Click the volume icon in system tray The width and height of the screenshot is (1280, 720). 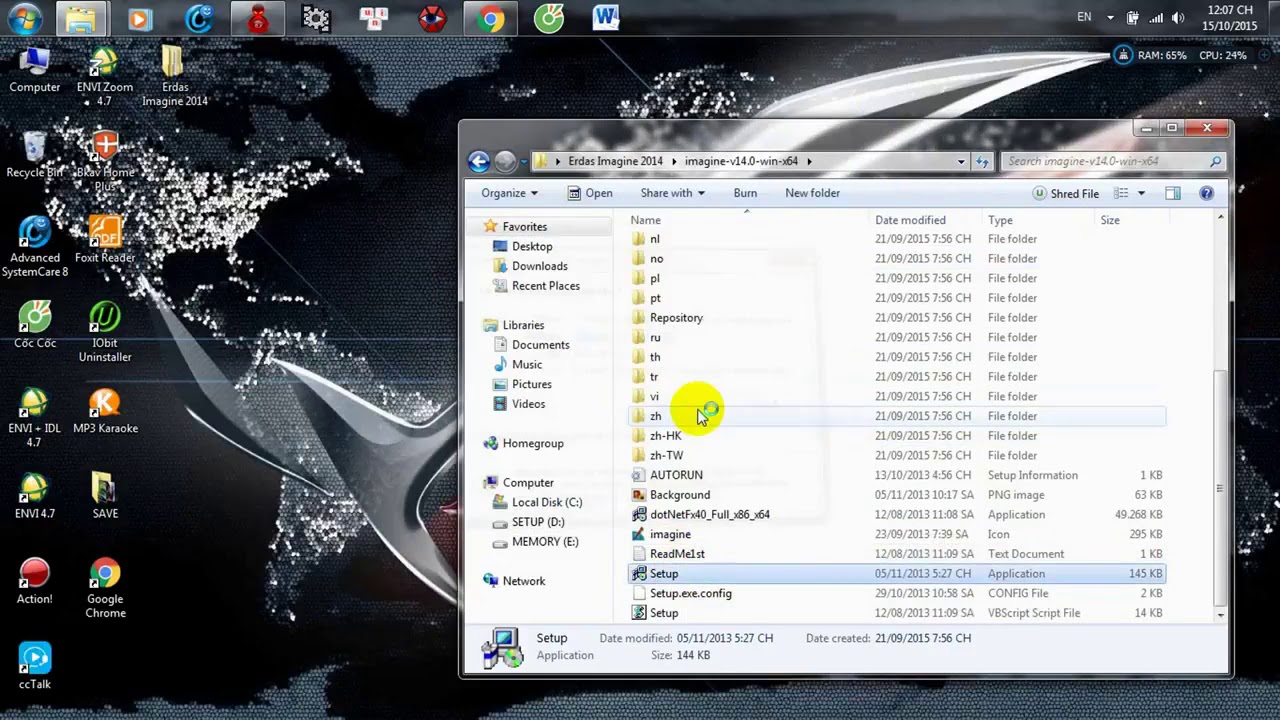click(x=1178, y=18)
